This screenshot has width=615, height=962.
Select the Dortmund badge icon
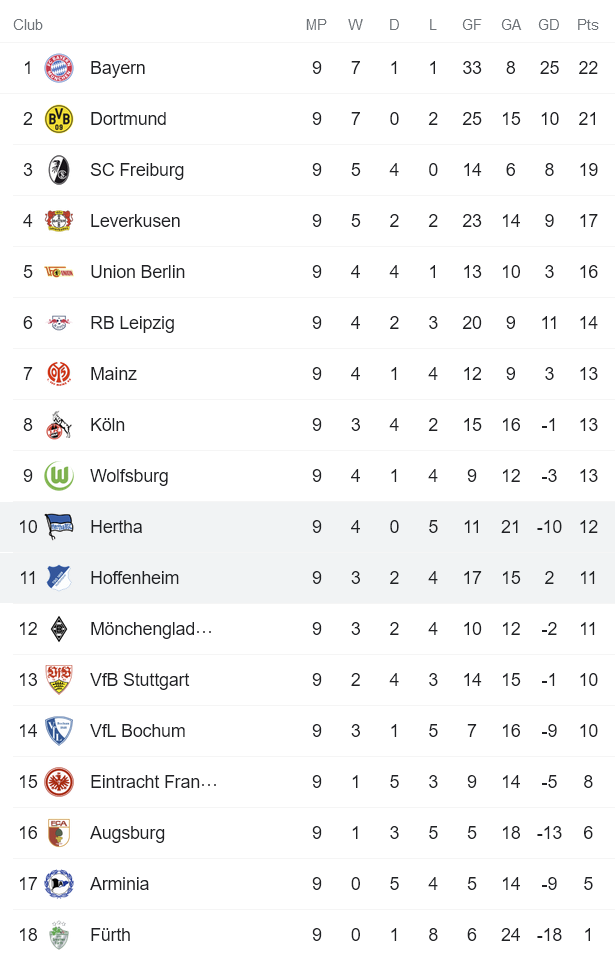click(x=58, y=118)
